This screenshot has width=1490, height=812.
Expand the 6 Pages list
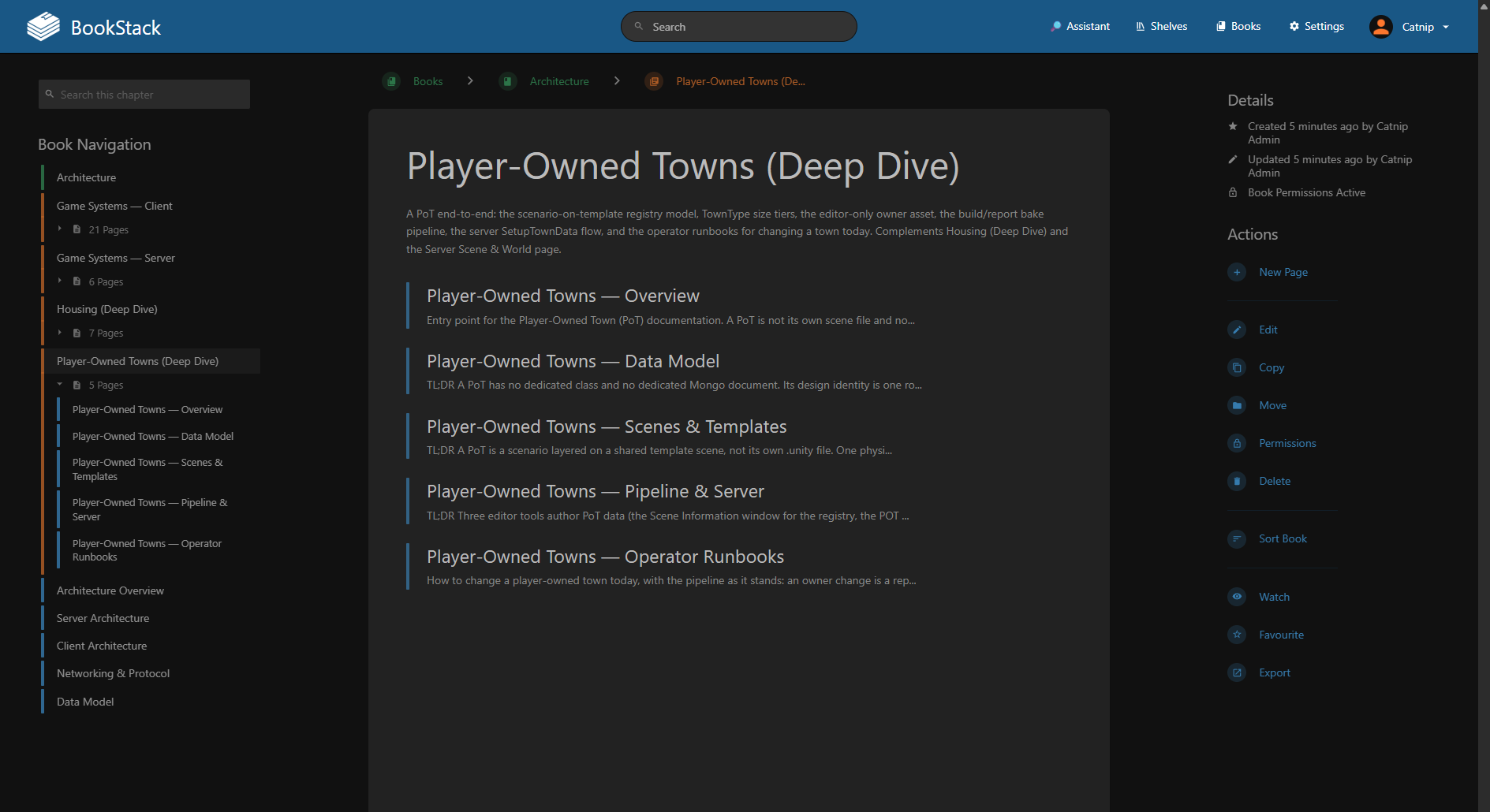tap(91, 281)
